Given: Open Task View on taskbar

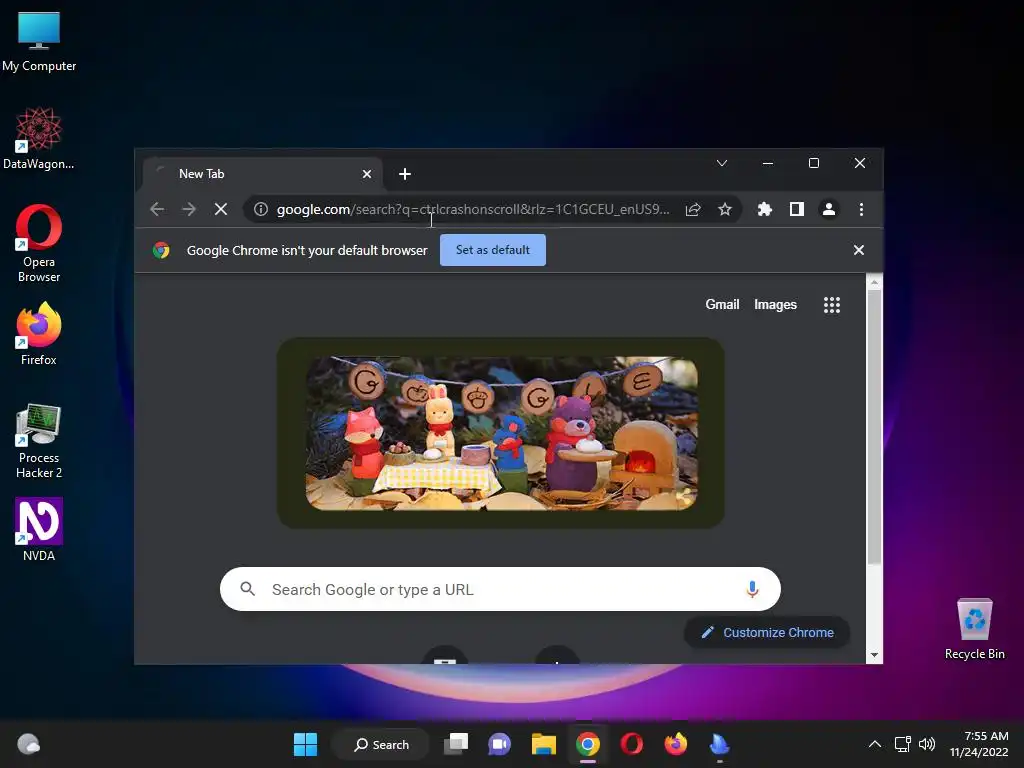Looking at the screenshot, I should coord(456,744).
